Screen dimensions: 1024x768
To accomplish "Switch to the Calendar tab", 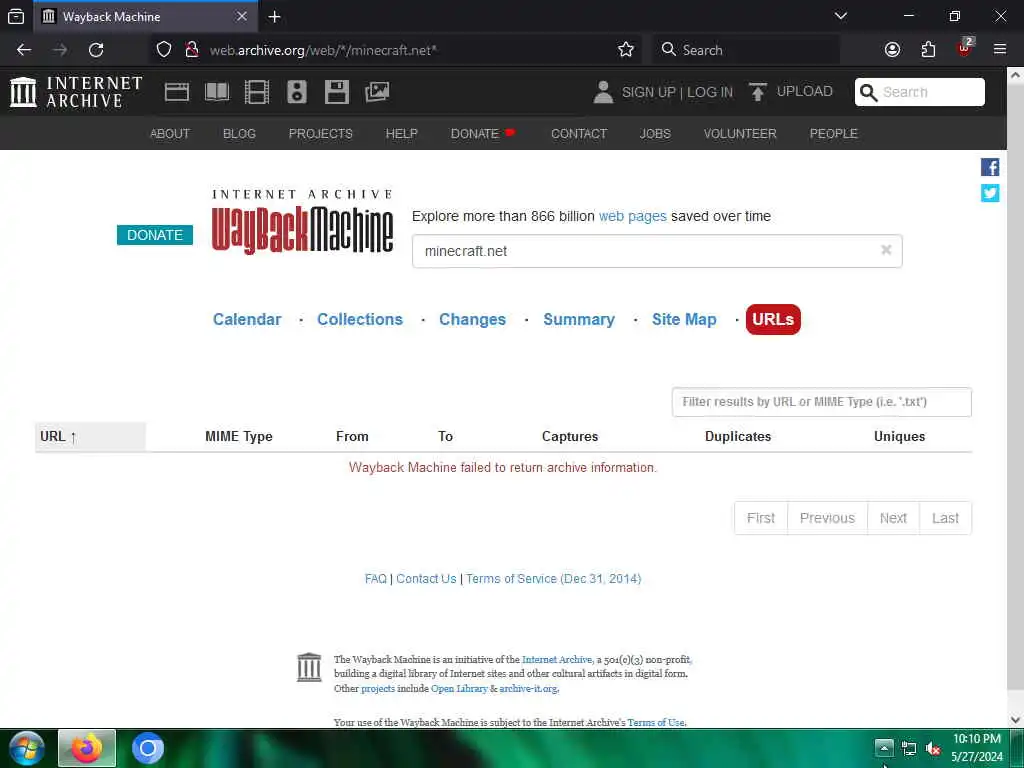I will tap(247, 319).
